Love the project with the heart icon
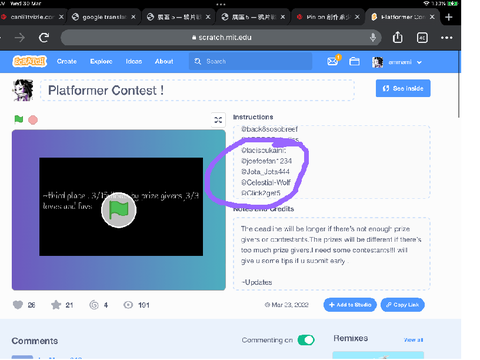This screenshot has height=360, width=480. pos(18,305)
